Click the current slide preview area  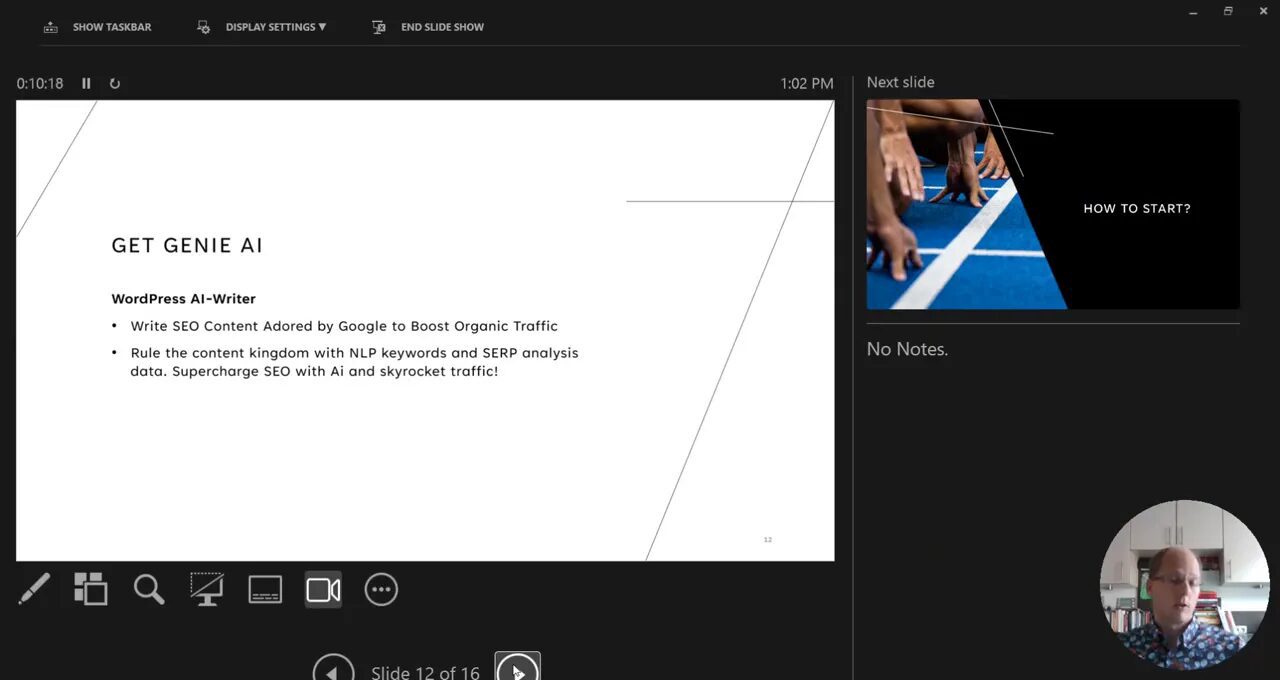[425, 330]
